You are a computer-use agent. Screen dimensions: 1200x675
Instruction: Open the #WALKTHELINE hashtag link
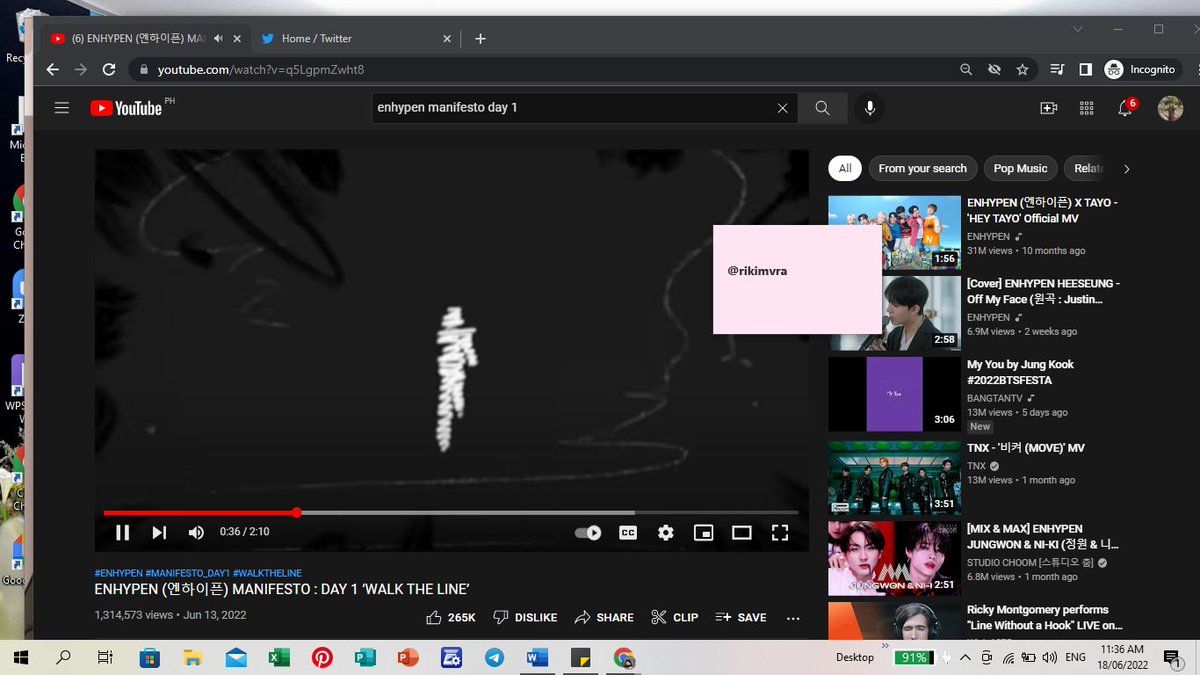[x=268, y=573]
